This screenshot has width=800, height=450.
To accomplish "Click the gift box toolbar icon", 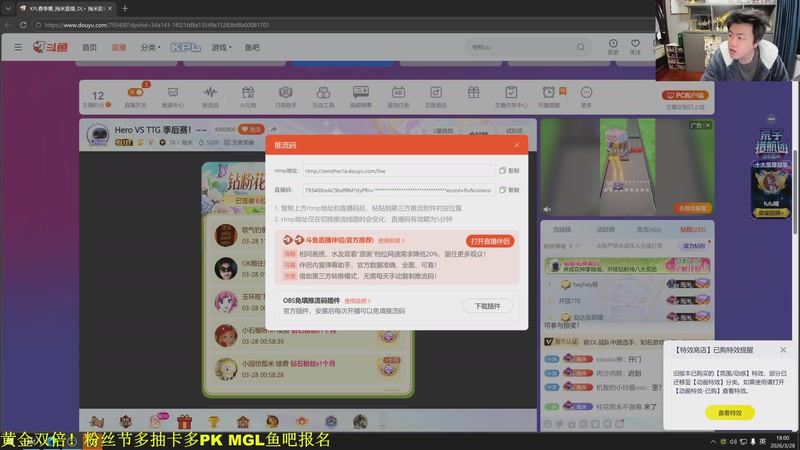I will (x=473, y=92).
